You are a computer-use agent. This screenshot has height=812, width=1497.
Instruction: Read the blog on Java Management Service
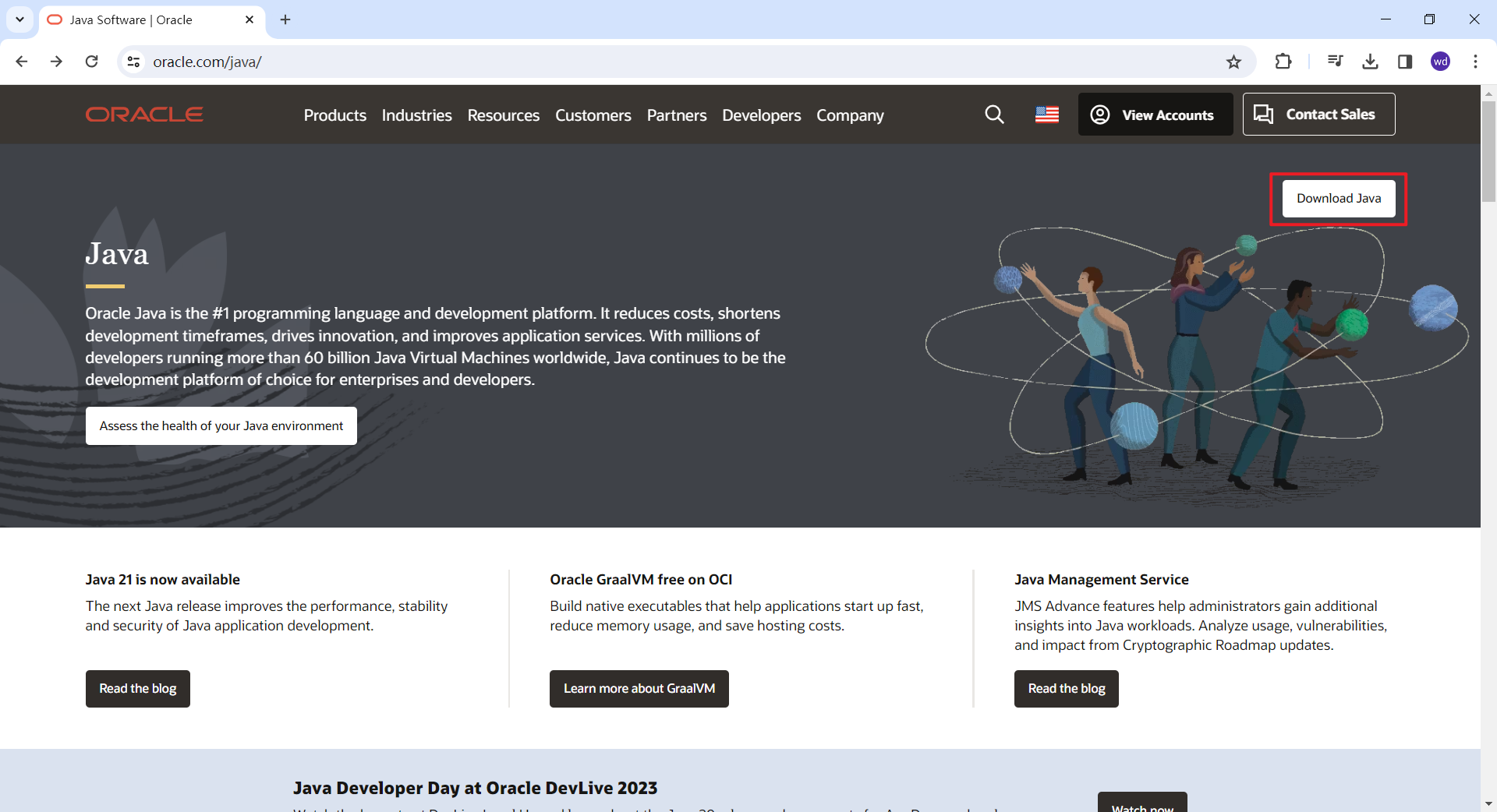pyautogui.click(x=1067, y=689)
